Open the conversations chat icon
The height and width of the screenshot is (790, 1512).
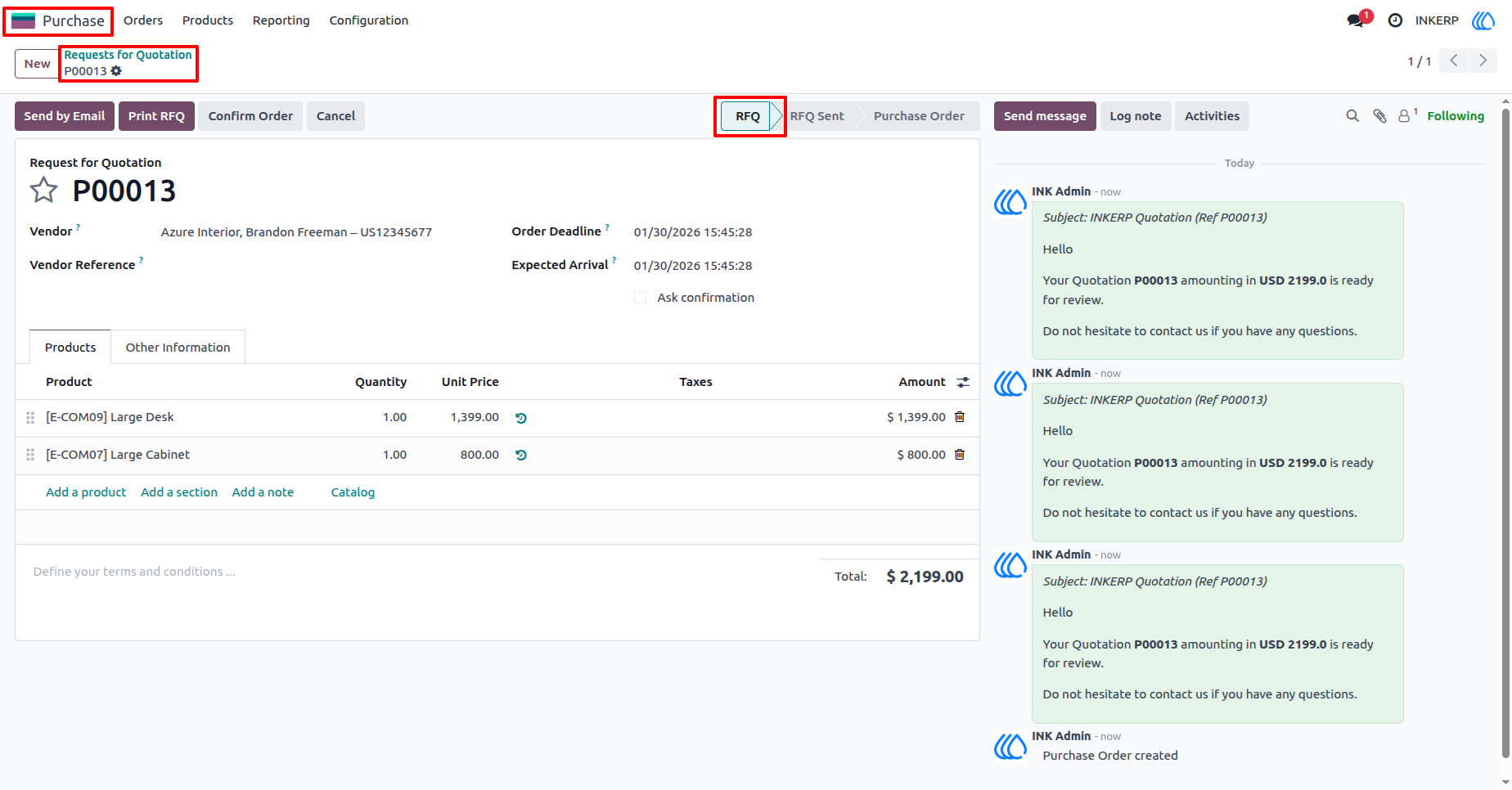pyautogui.click(x=1356, y=20)
